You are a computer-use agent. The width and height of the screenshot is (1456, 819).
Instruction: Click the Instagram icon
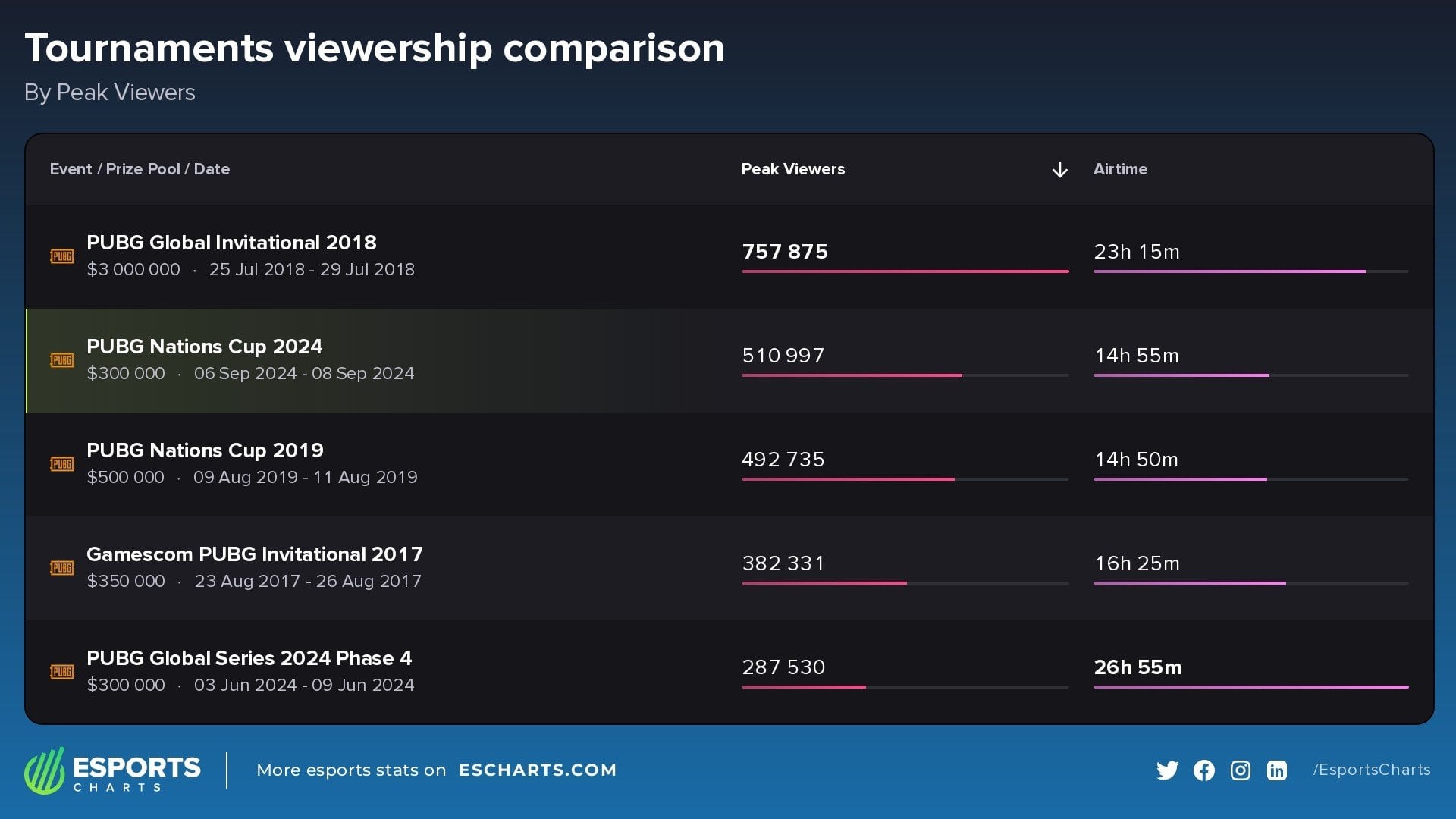click(1240, 770)
